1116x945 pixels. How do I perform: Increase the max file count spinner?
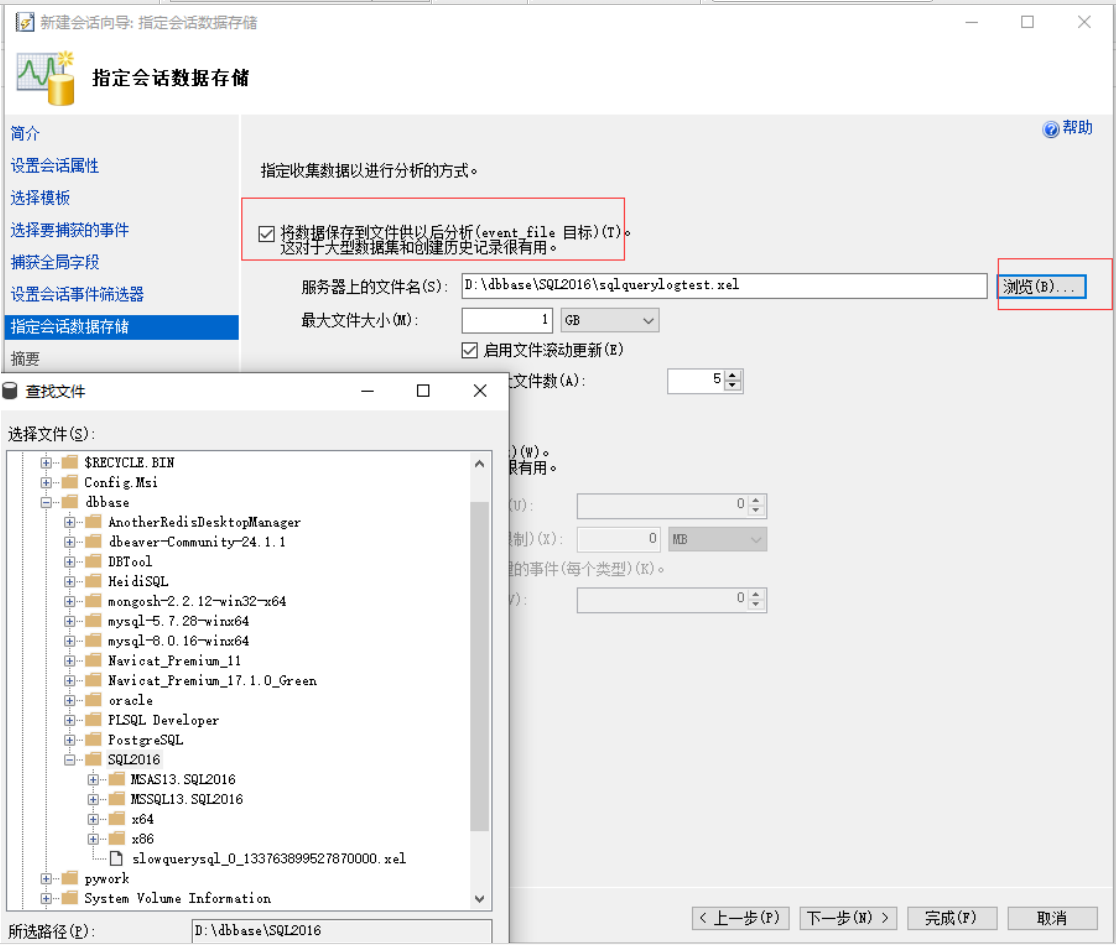tap(733, 375)
